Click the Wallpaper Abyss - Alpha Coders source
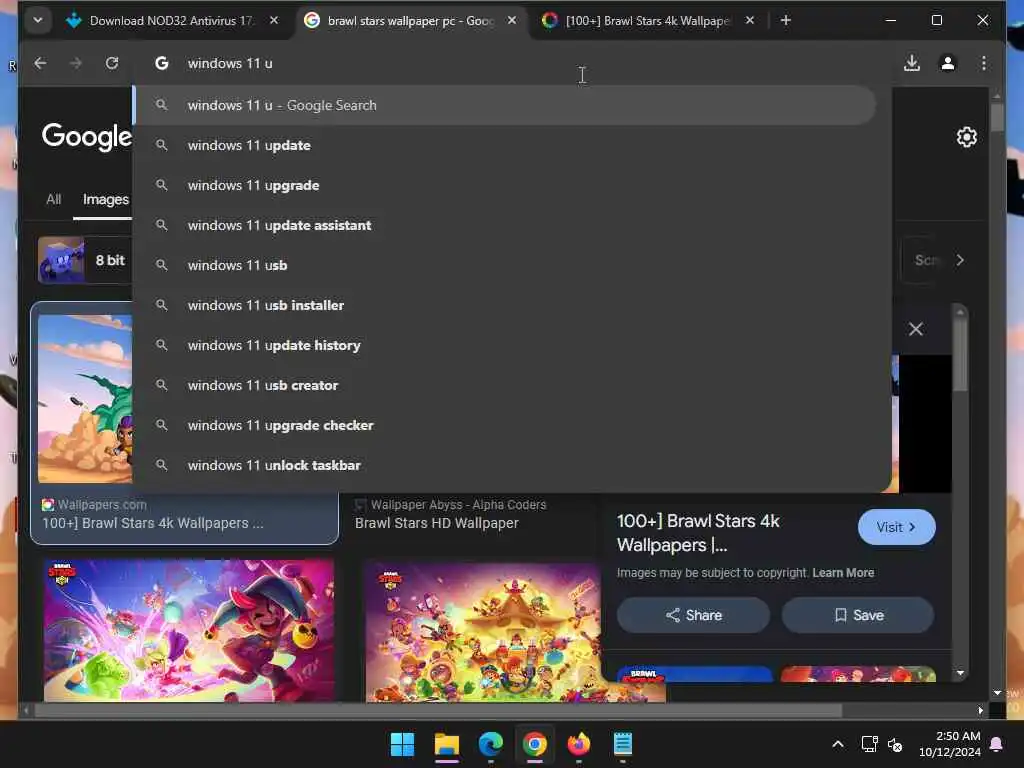This screenshot has width=1024, height=768. tap(458, 505)
